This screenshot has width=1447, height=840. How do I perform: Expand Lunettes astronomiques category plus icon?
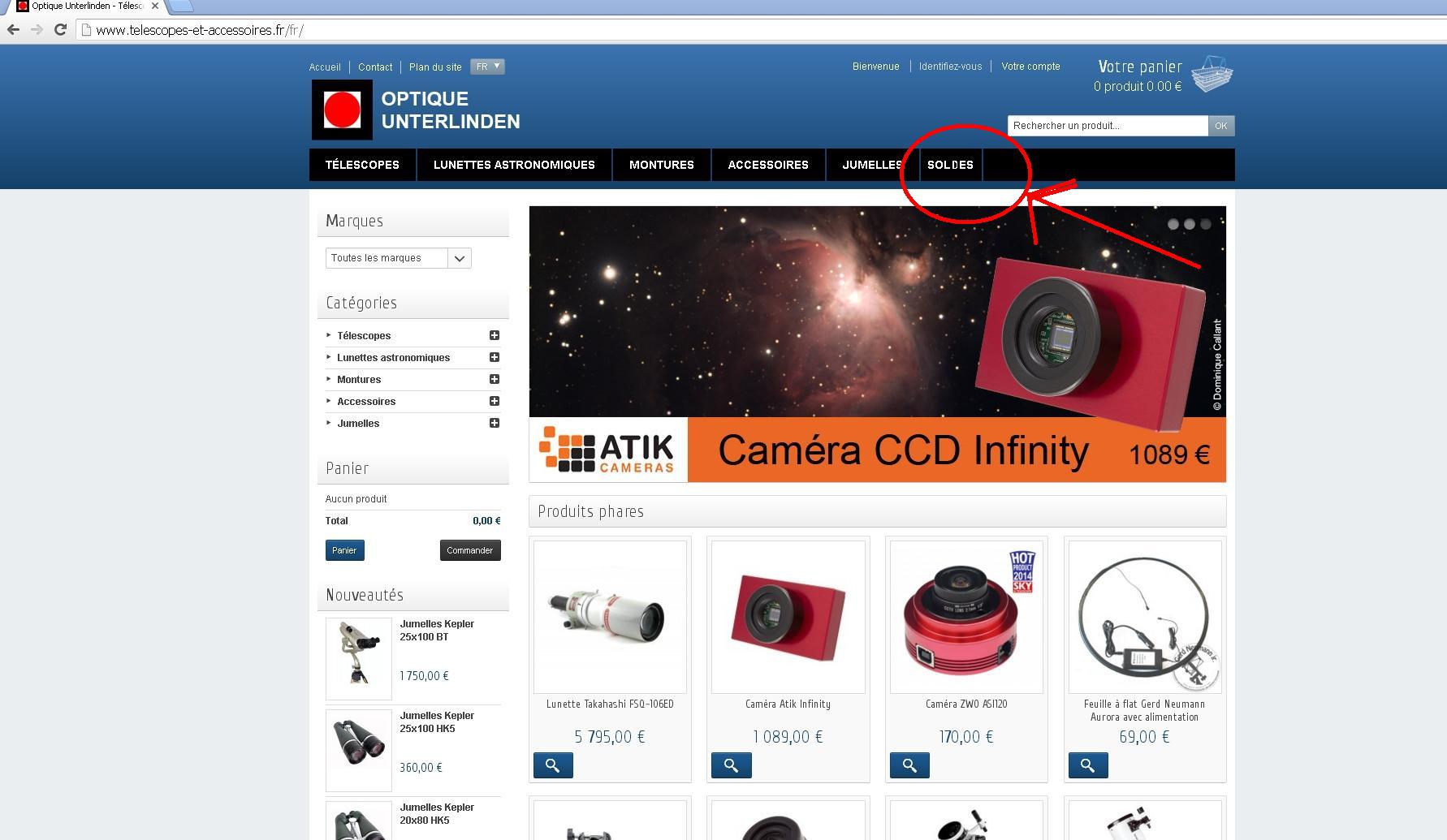point(494,357)
